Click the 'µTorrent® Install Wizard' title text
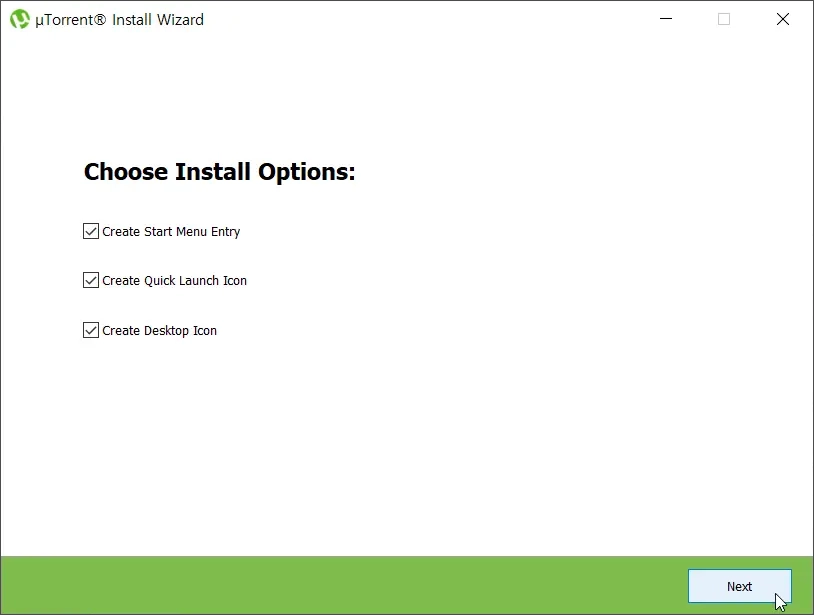 click(119, 20)
